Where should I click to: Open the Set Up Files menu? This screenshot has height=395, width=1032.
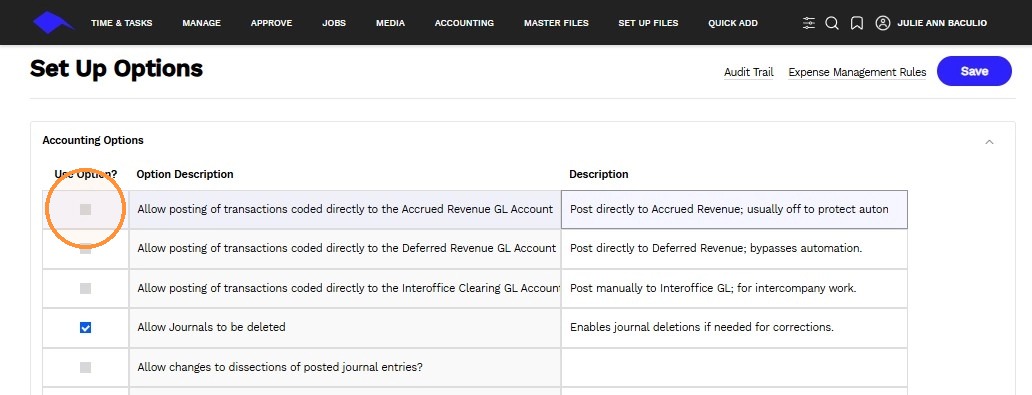tap(648, 23)
